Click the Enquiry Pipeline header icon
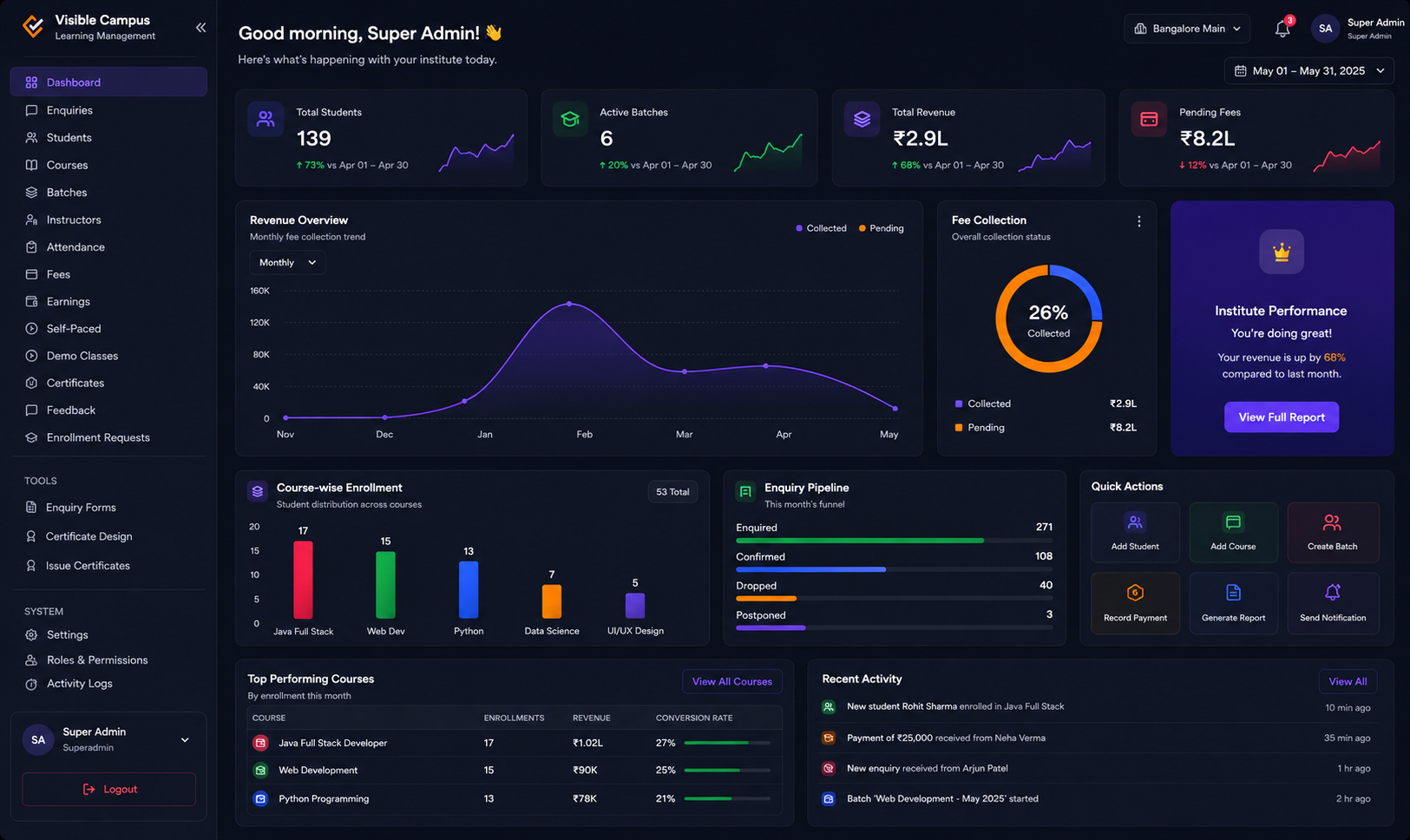The height and width of the screenshot is (840, 1410). pos(745,492)
